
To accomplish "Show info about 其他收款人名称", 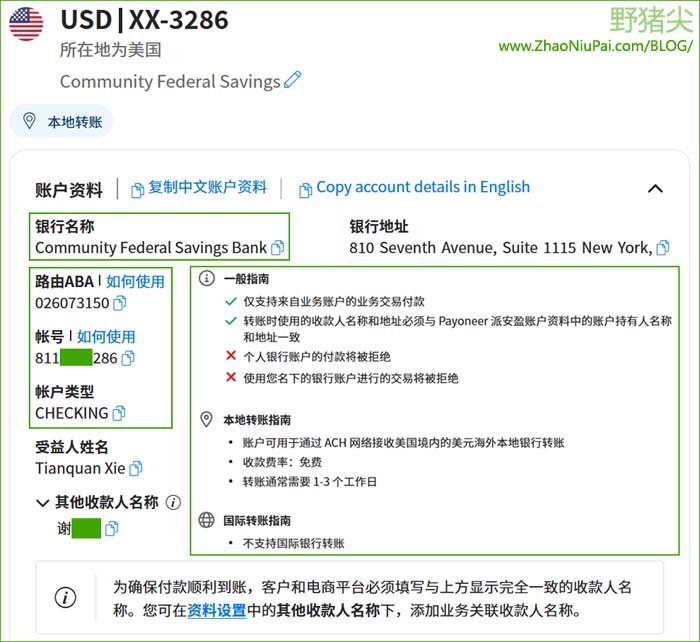I will 173,502.
